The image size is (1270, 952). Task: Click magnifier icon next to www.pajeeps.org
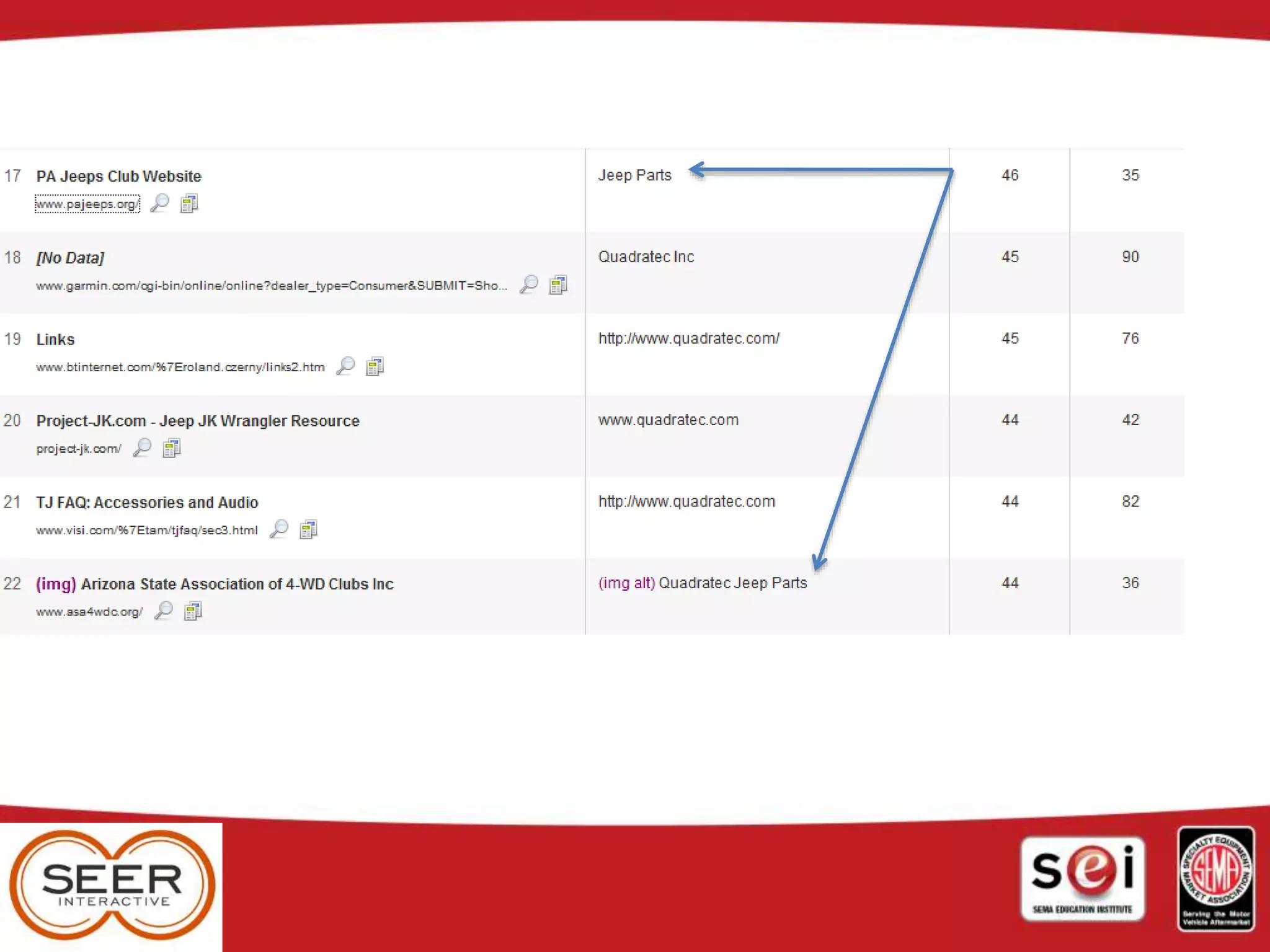pos(160,203)
